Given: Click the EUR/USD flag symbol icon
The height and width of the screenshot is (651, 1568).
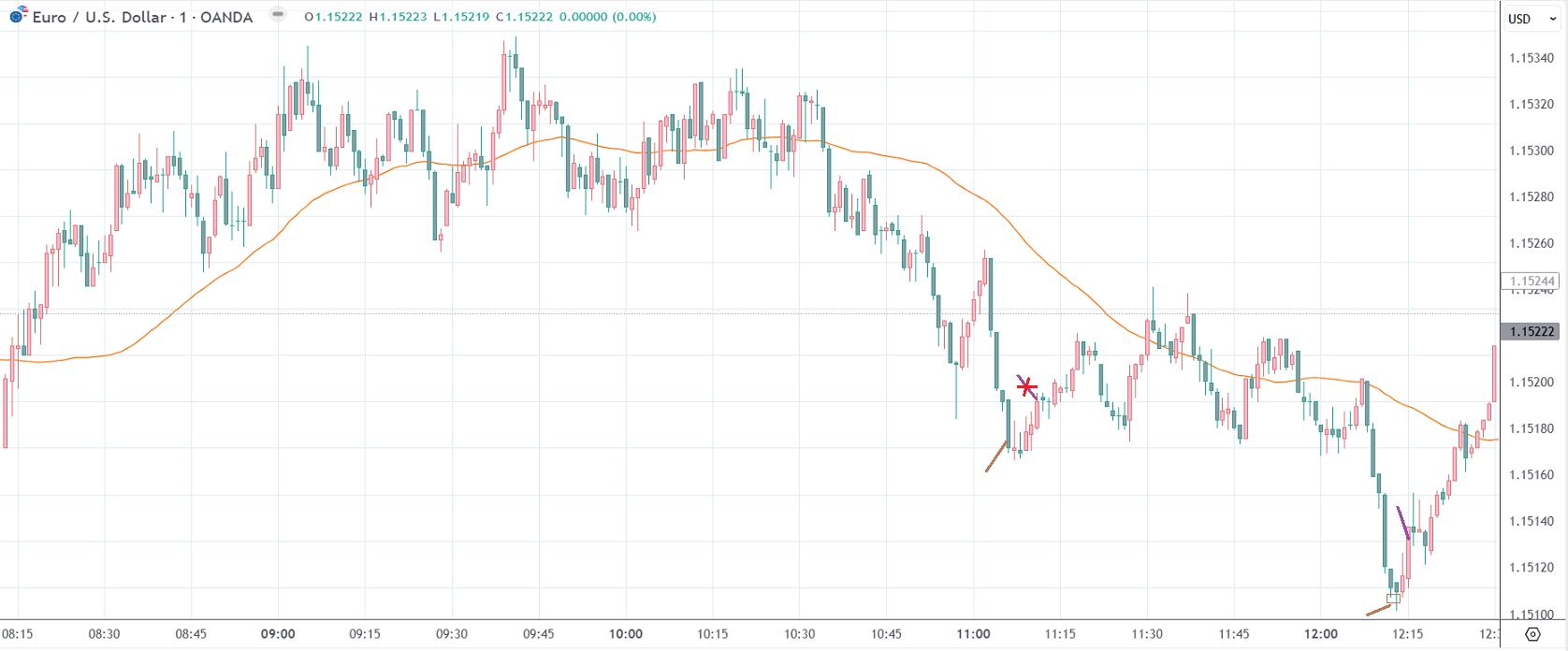Looking at the screenshot, I should 17,16.
